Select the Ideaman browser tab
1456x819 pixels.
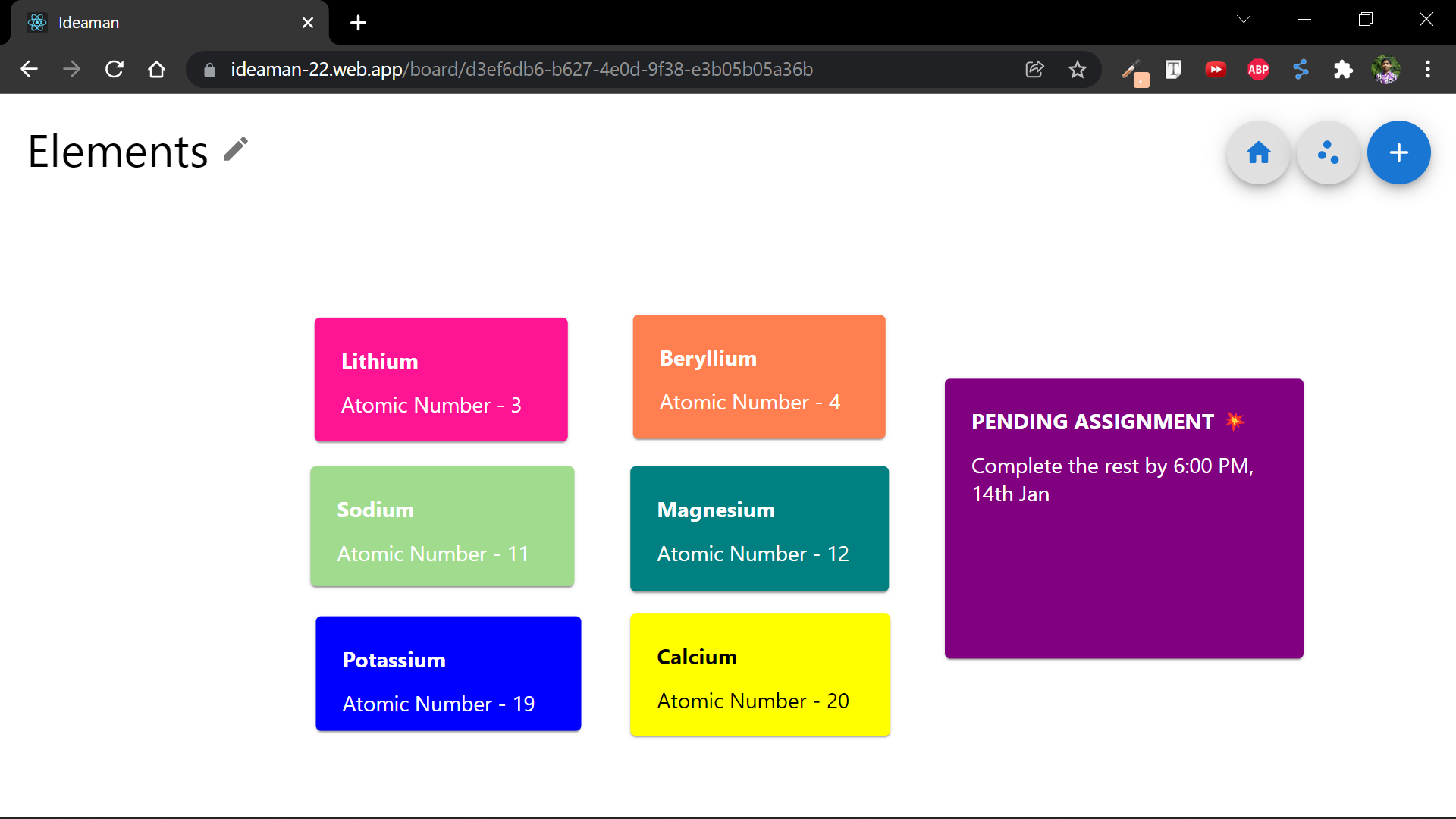(x=170, y=23)
